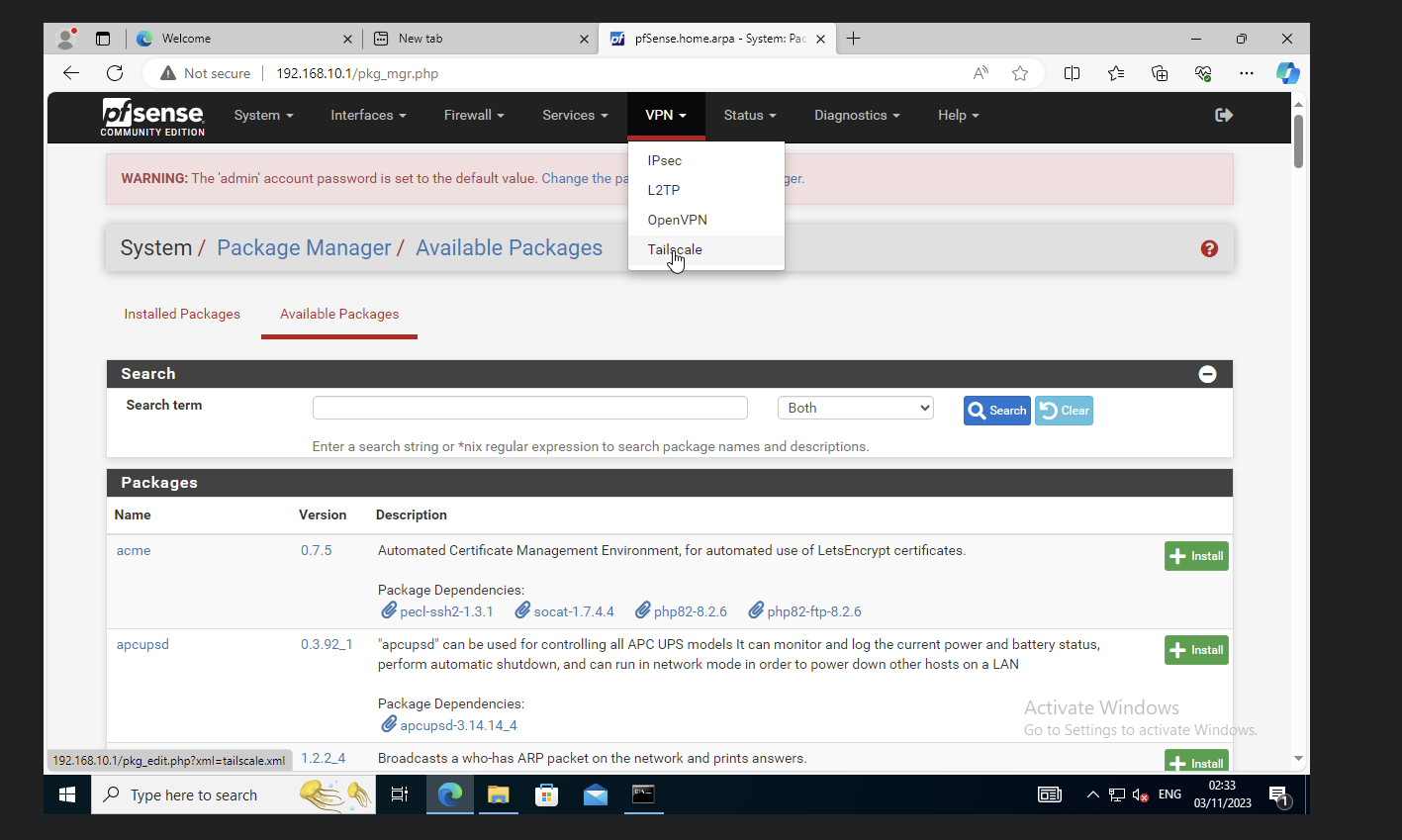Image resolution: width=1402 pixels, height=840 pixels.
Task: Expand the Interfaces navbar menu
Action: (368, 115)
